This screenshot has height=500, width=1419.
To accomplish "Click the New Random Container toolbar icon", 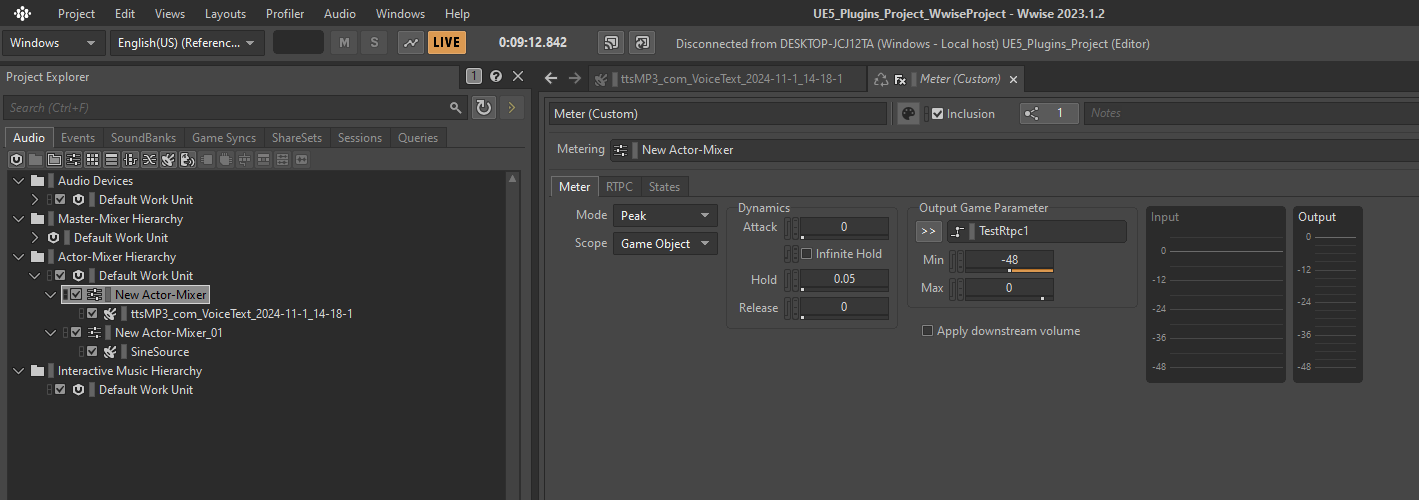I will pos(92,159).
